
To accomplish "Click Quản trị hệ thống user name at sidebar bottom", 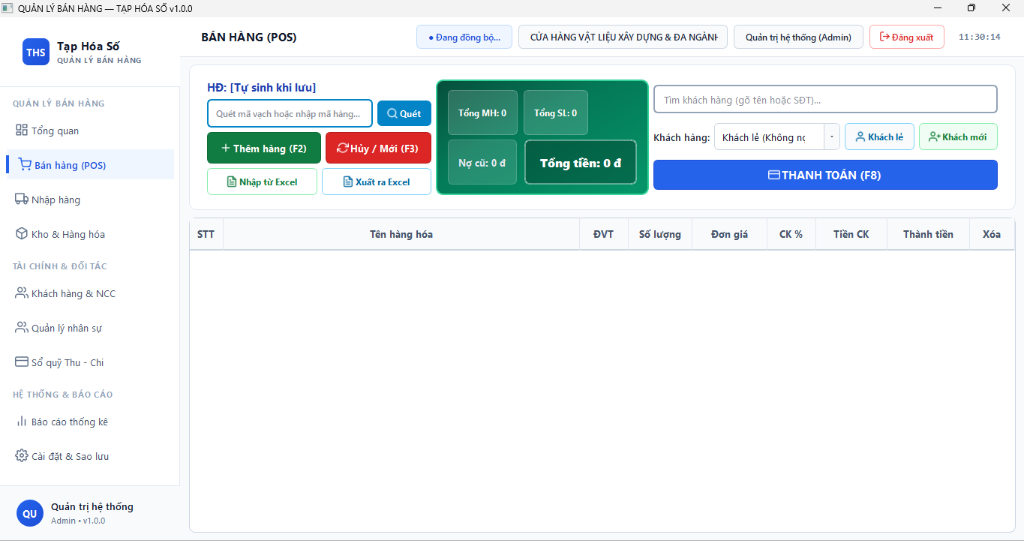I will pyautogui.click(x=92, y=506).
